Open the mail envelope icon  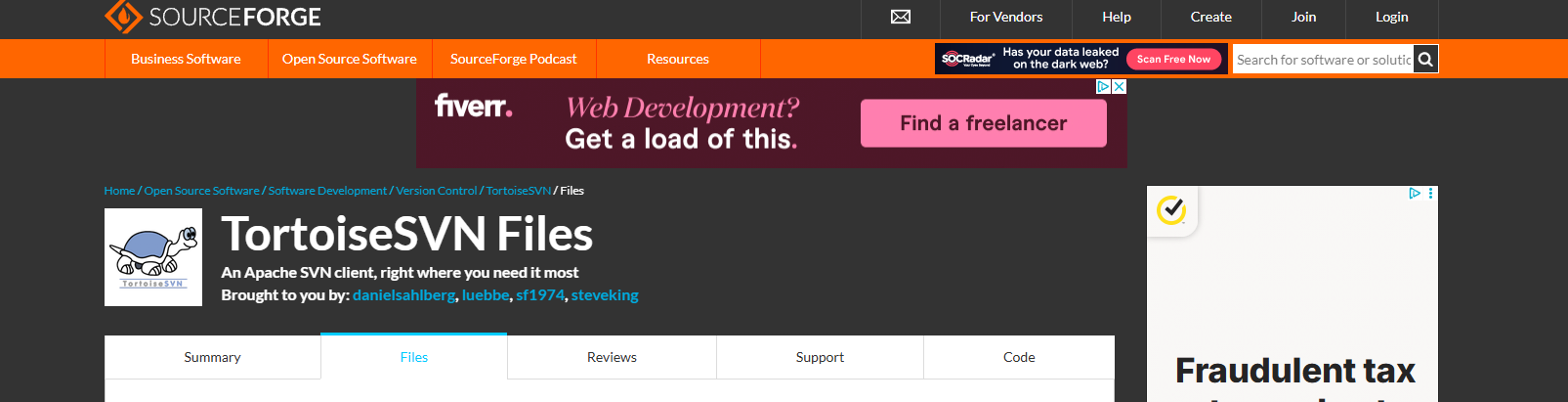(901, 17)
